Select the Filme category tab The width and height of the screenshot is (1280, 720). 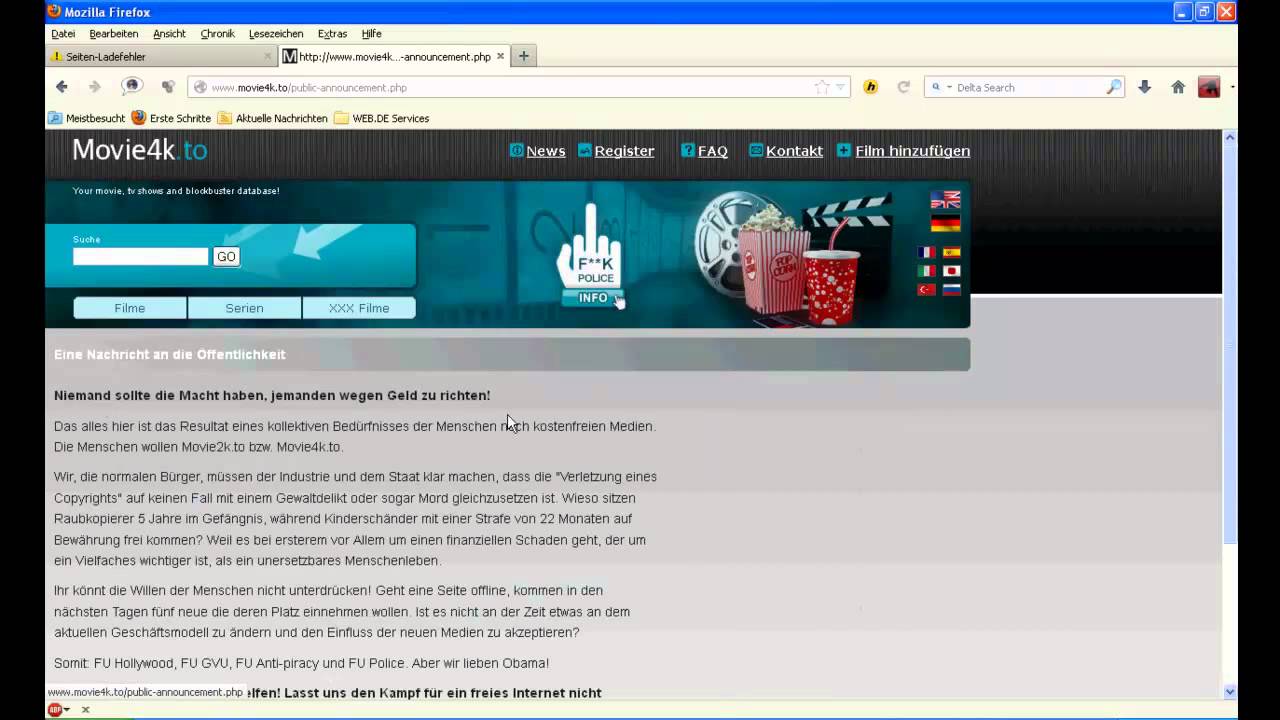[x=130, y=308]
